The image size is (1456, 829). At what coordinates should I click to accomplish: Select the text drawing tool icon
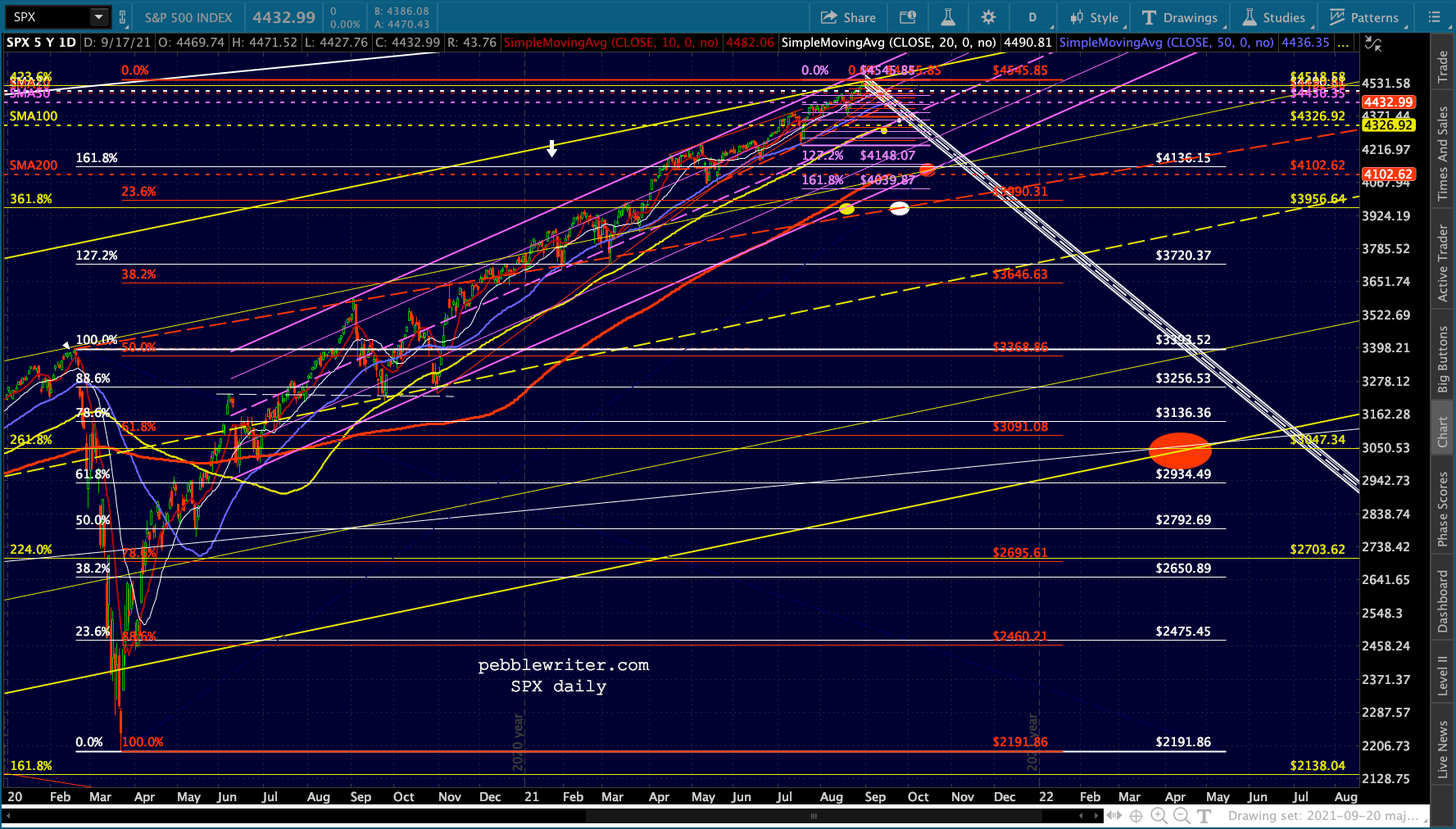pyautogui.click(x=1204, y=816)
